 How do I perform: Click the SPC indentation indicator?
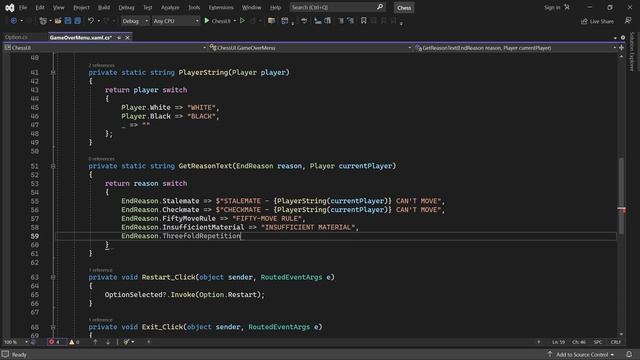click(598, 342)
